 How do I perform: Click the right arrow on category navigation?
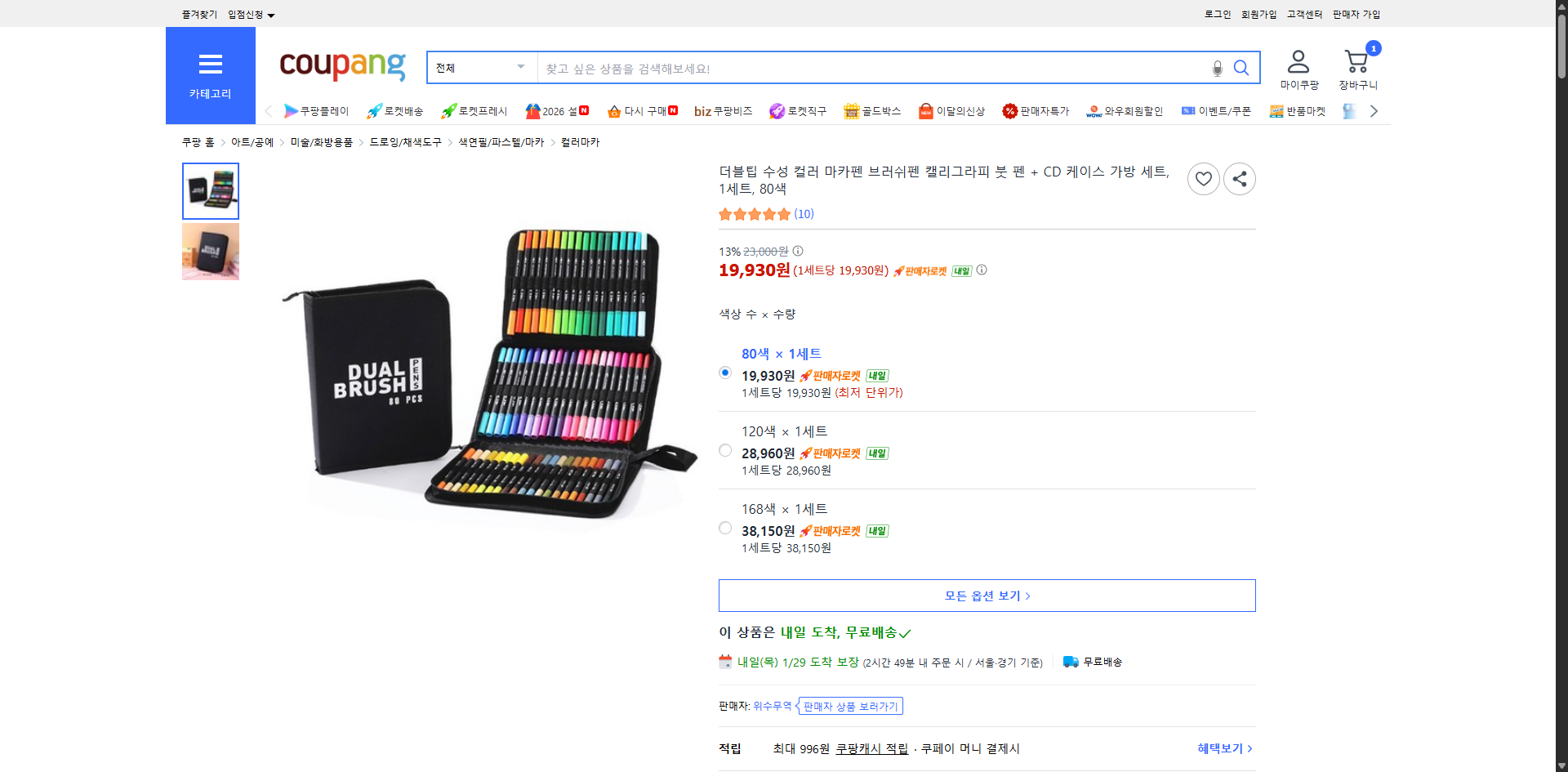(1374, 110)
